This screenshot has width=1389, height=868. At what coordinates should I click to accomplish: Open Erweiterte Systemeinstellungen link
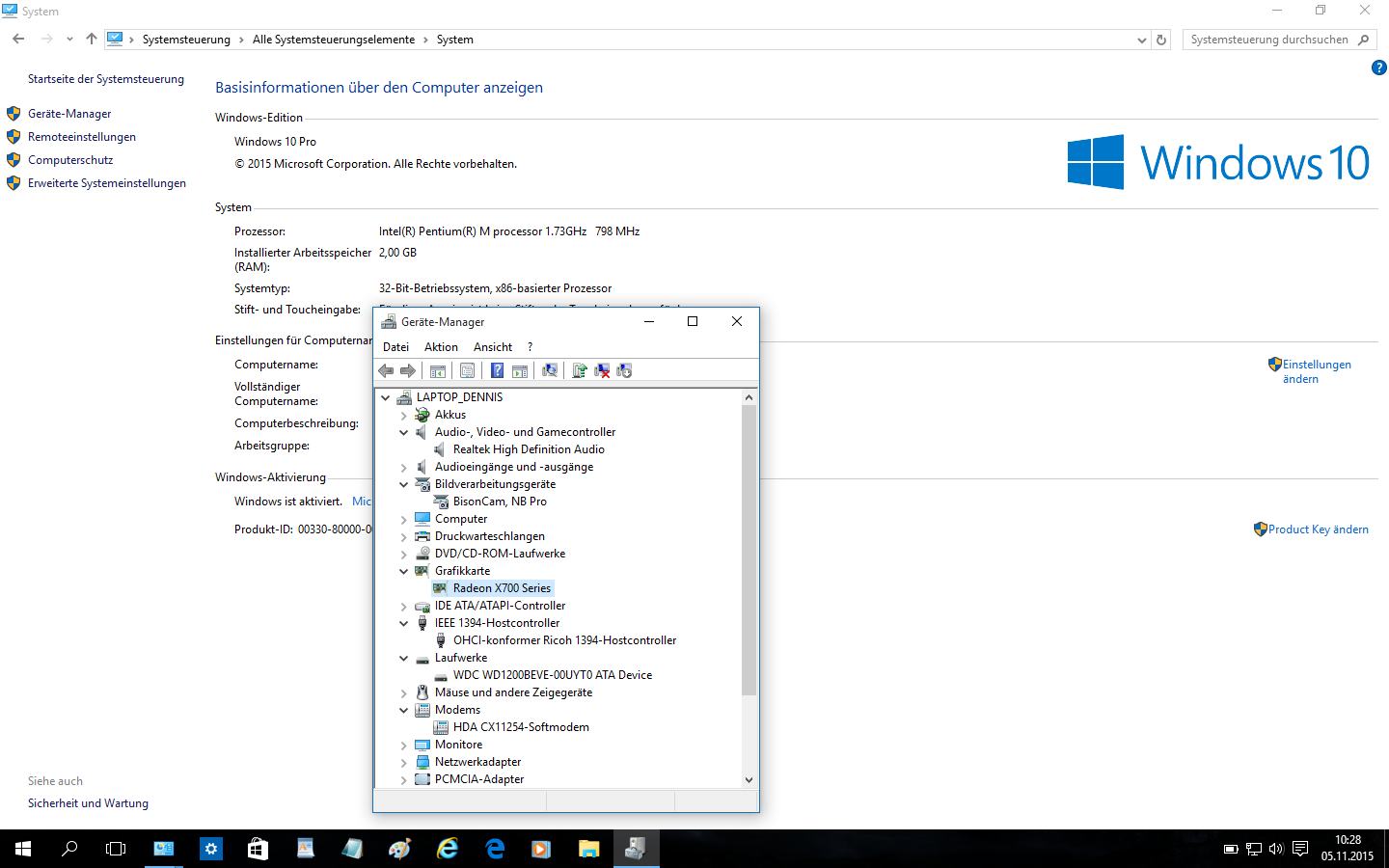[x=107, y=183]
